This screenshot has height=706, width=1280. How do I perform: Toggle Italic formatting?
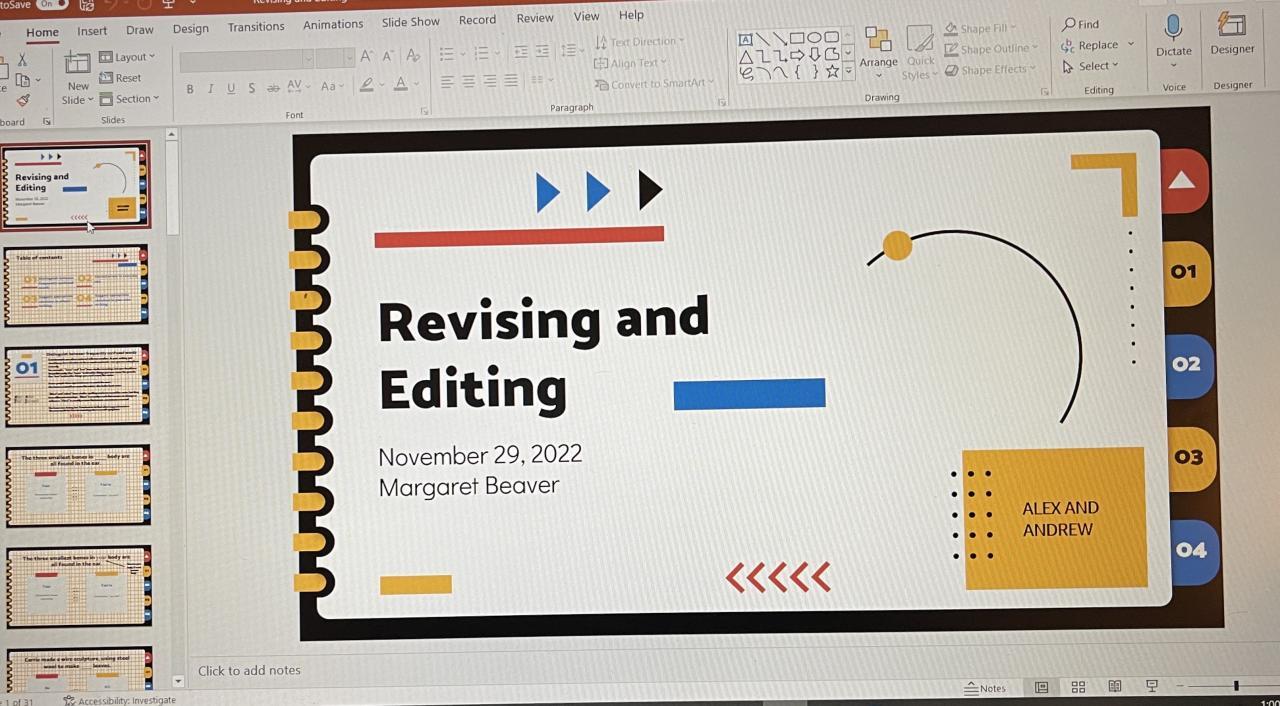pyautogui.click(x=211, y=89)
